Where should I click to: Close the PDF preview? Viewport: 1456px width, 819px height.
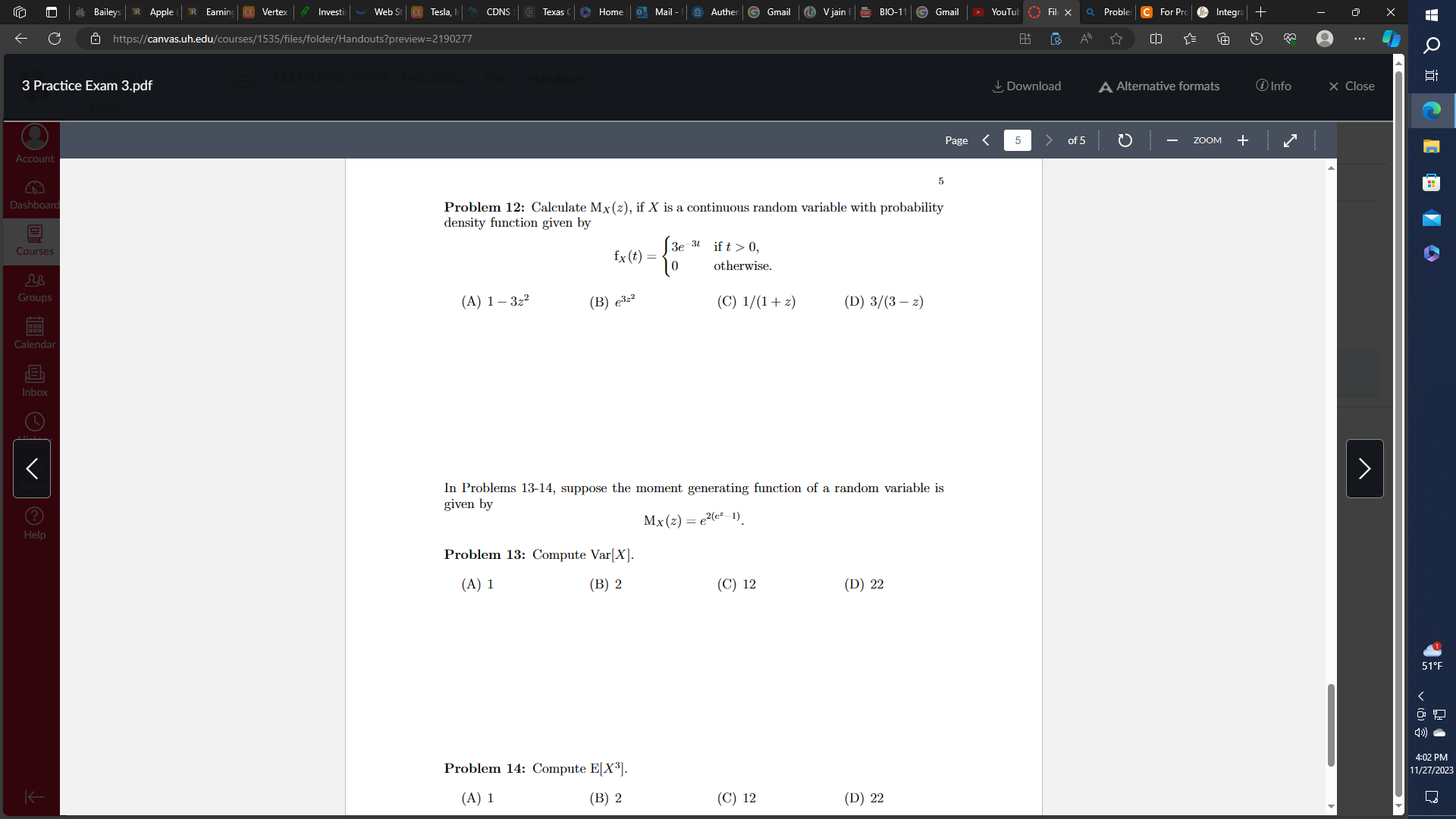pyautogui.click(x=1351, y=86)
